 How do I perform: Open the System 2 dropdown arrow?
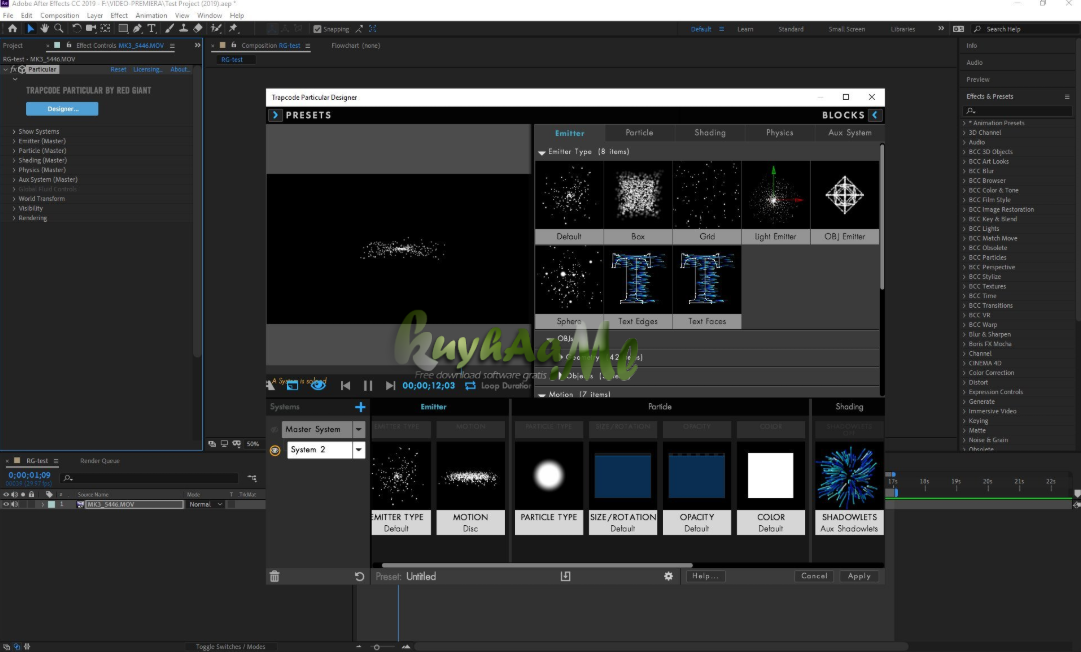[x=358, y=450]
